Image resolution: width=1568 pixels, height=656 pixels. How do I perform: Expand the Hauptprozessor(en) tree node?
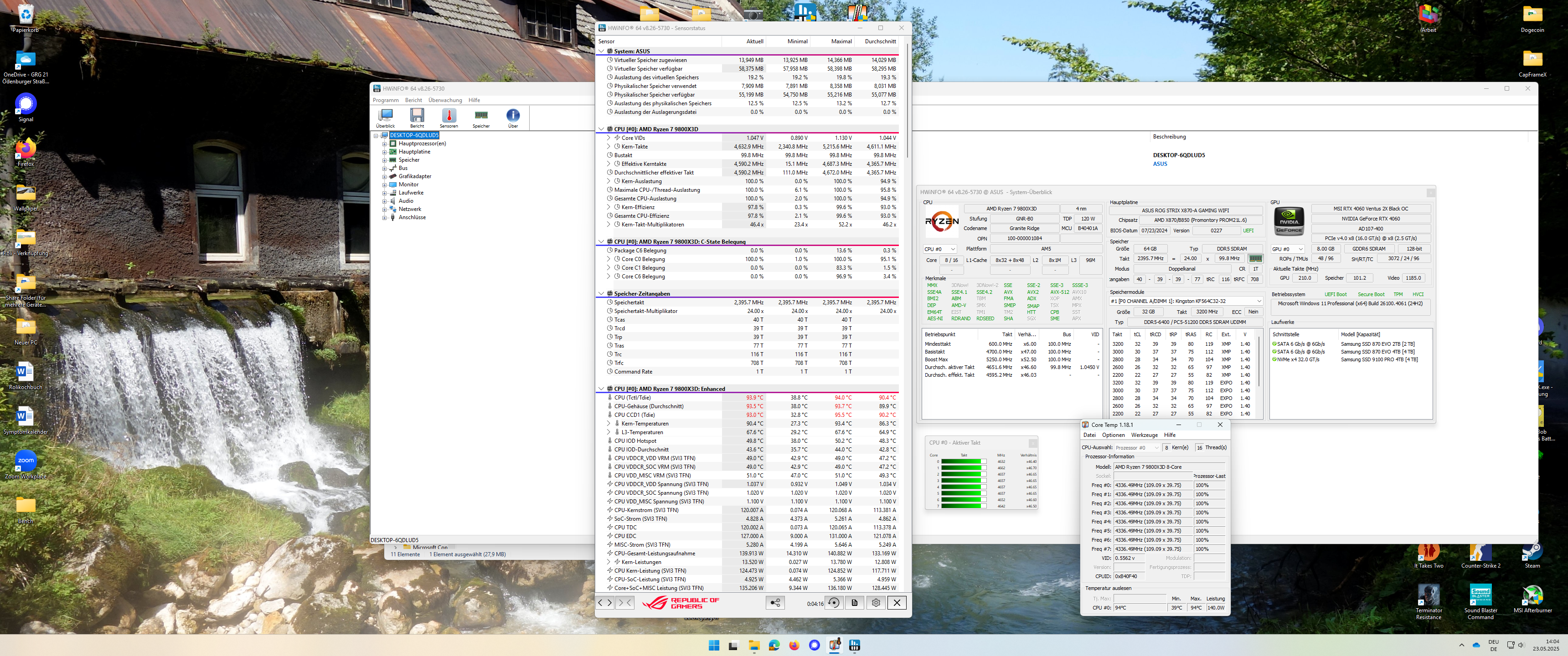pyautogui.click(x=384, y=144)
